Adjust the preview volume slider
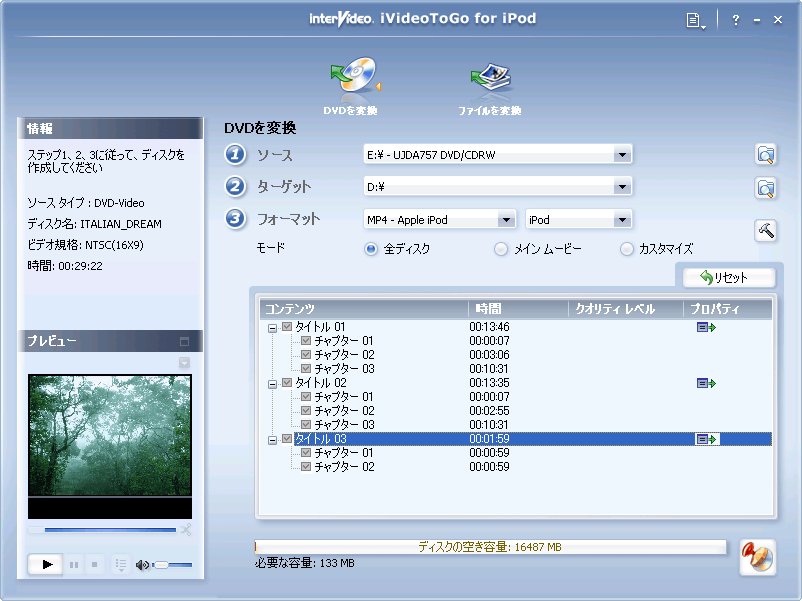The height and width of the screenshot is (601, 802). click(x=173, y=565)
